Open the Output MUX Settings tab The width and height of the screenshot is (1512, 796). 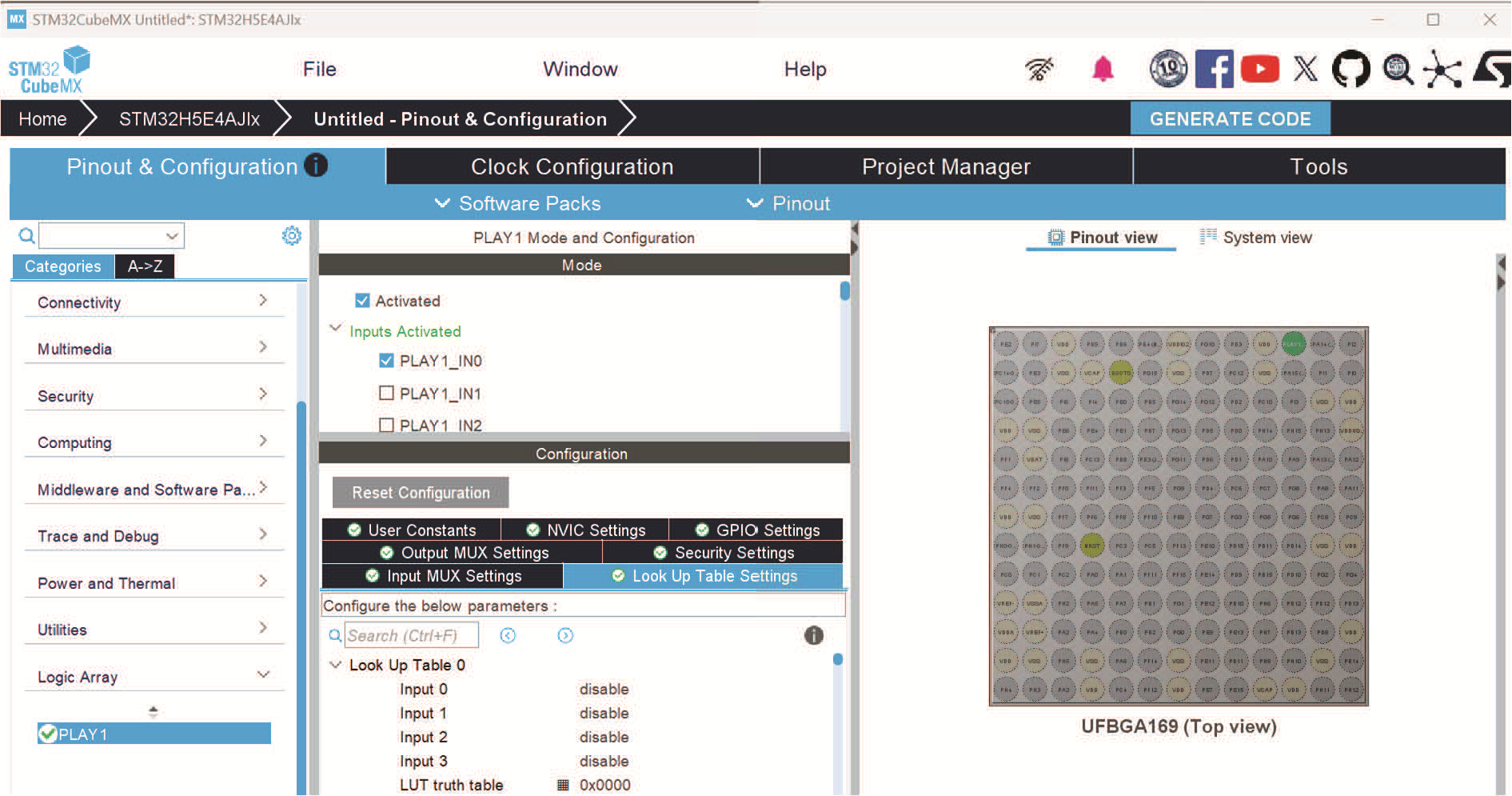point(463,553)
